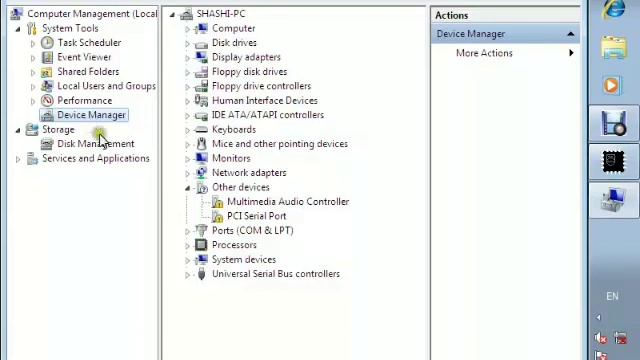
Task: Expand the Performance node
Action: (33, 101)
